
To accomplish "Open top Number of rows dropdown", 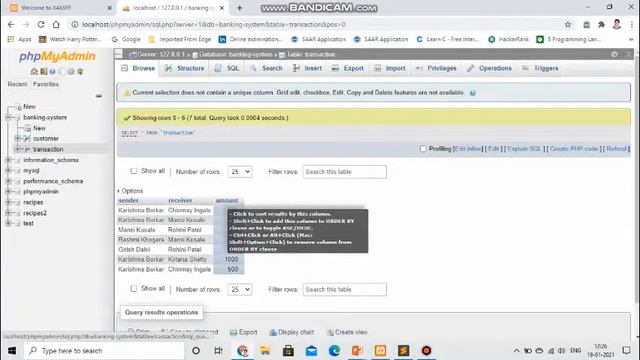I will pos(240,172).
